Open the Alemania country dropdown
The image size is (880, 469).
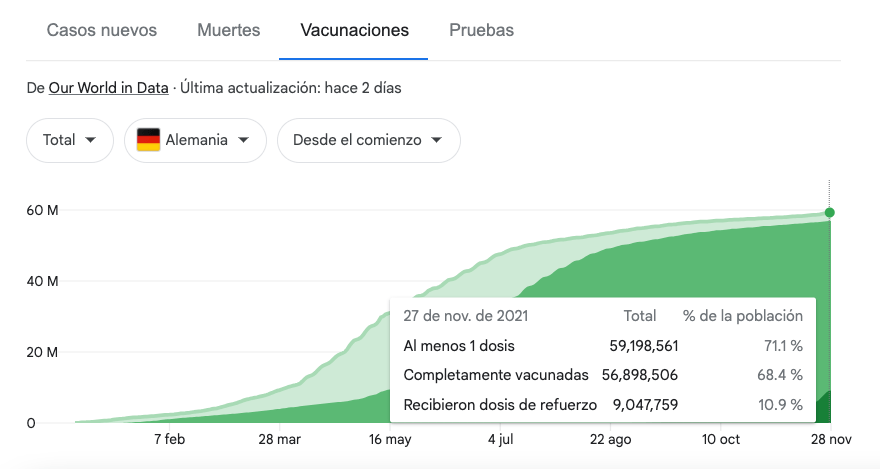pyautogui.click(x=195, y=140)
